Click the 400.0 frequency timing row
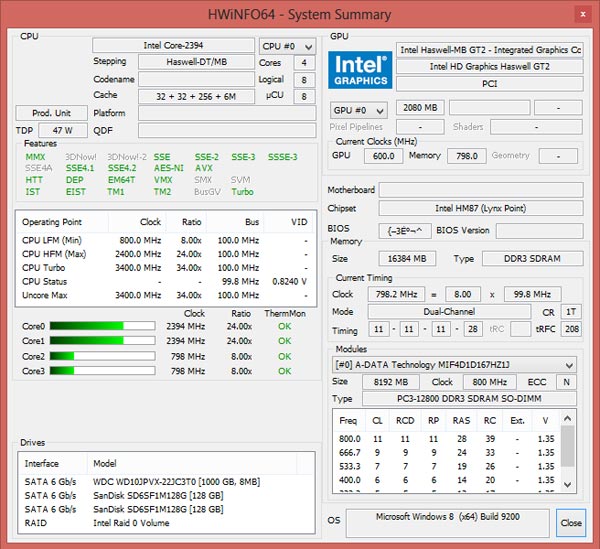Screen dimensions: 600x549 [447, 480]
